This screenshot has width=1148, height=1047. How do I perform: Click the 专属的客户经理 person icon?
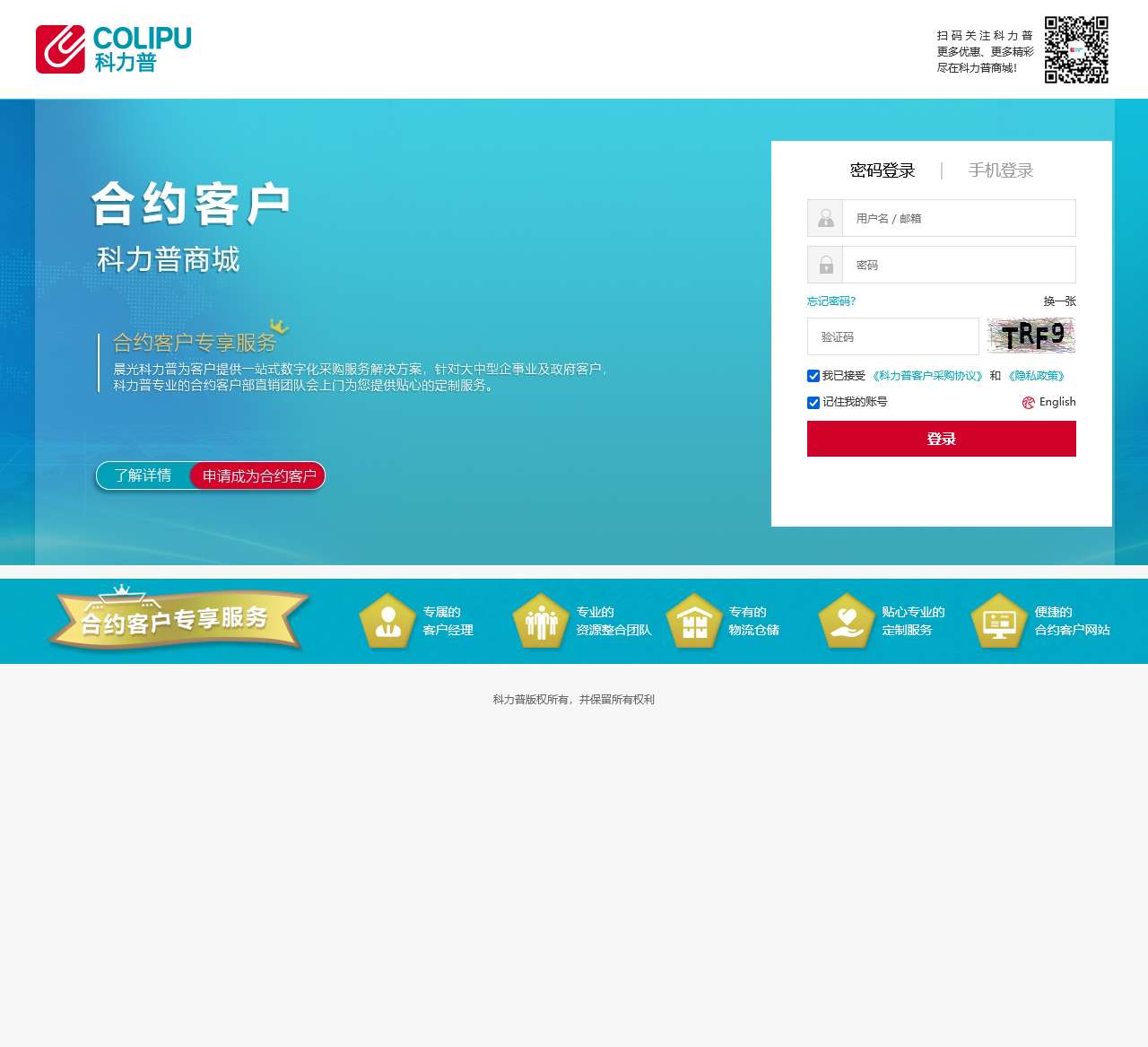pyautogui.click(x=387, y=621)
